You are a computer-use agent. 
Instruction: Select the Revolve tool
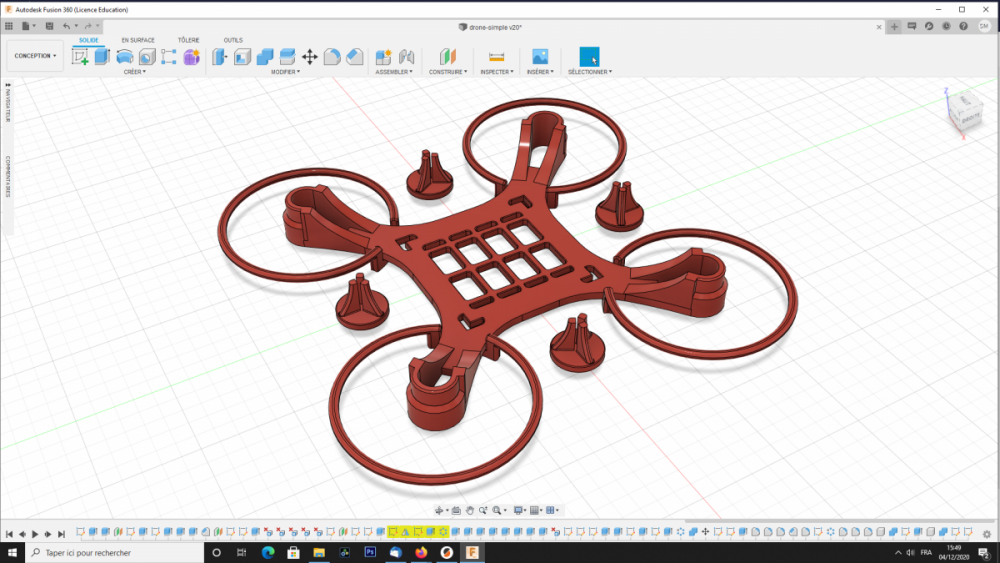[124, 57]
